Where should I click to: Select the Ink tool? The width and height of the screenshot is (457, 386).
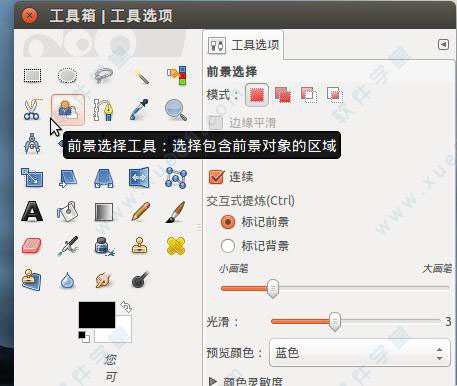104,246
